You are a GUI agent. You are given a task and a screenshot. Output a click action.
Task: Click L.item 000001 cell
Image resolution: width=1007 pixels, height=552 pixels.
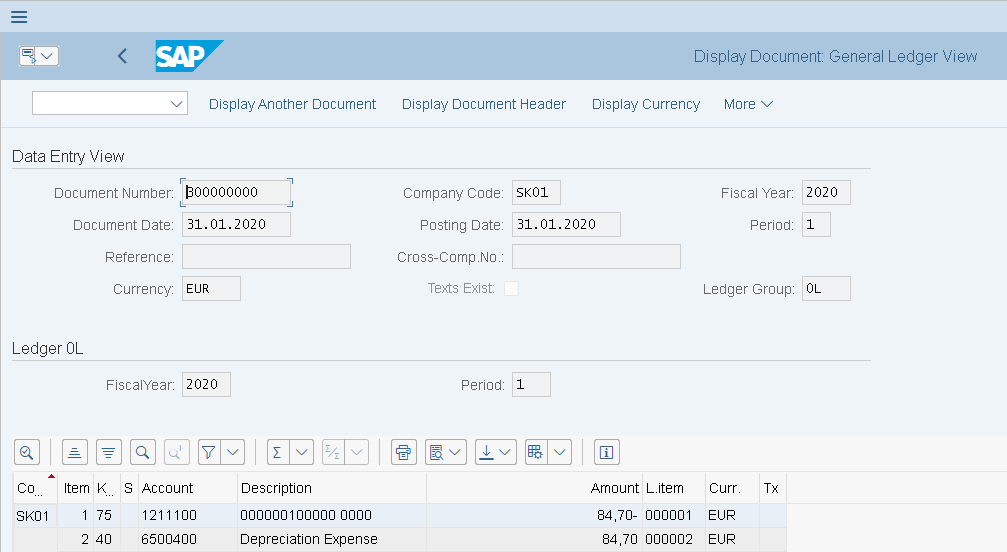674,515
